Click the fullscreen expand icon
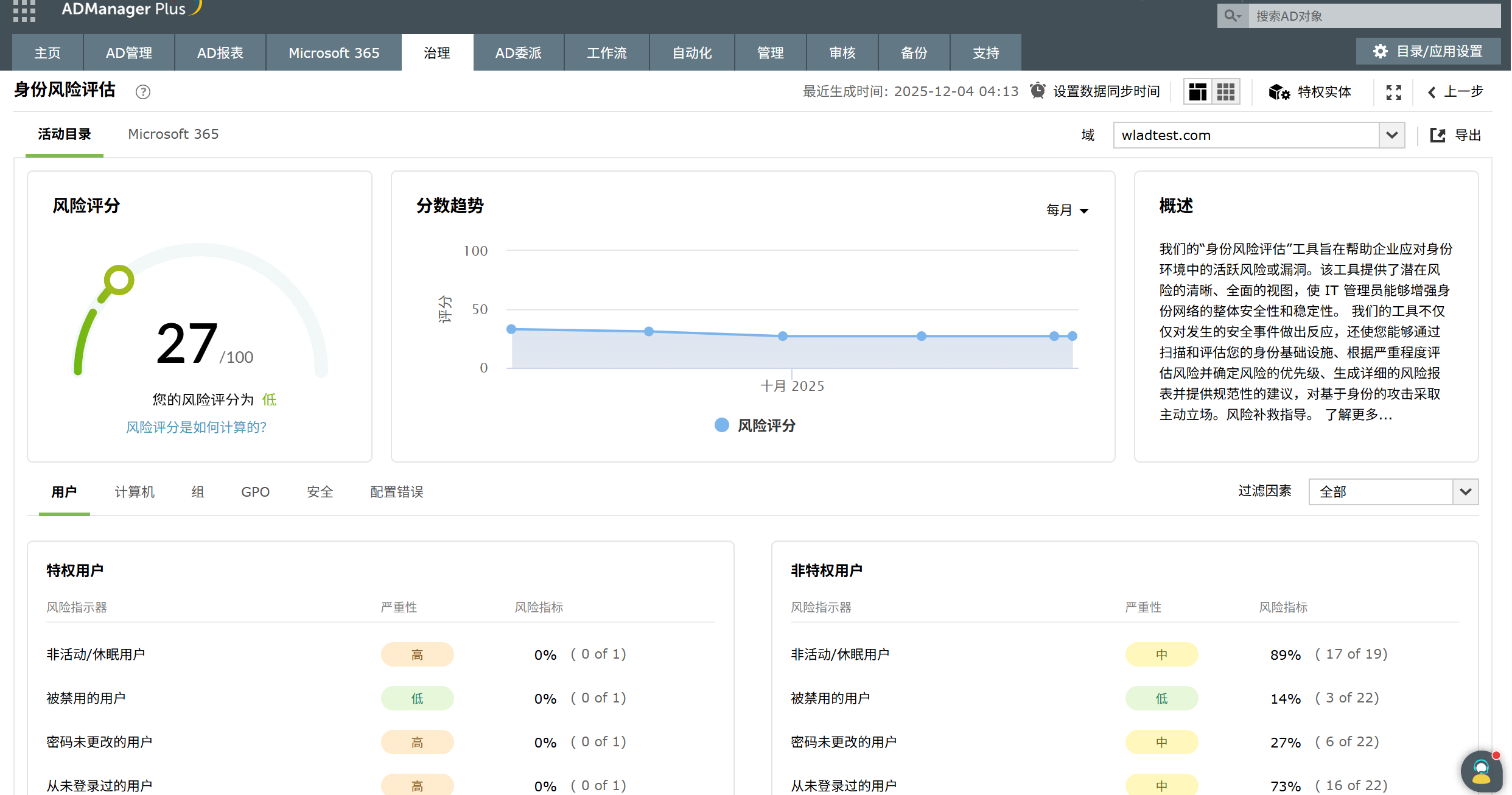 click(x=1394, y=92)
